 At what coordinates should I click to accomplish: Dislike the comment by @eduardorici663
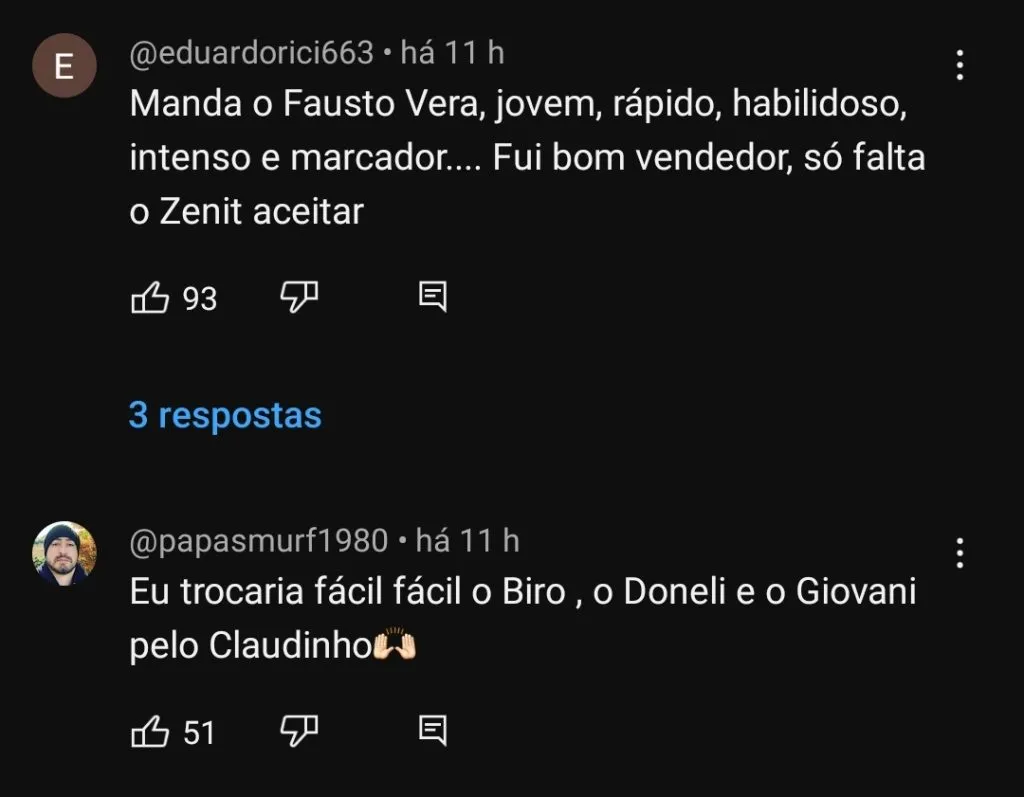300,296
